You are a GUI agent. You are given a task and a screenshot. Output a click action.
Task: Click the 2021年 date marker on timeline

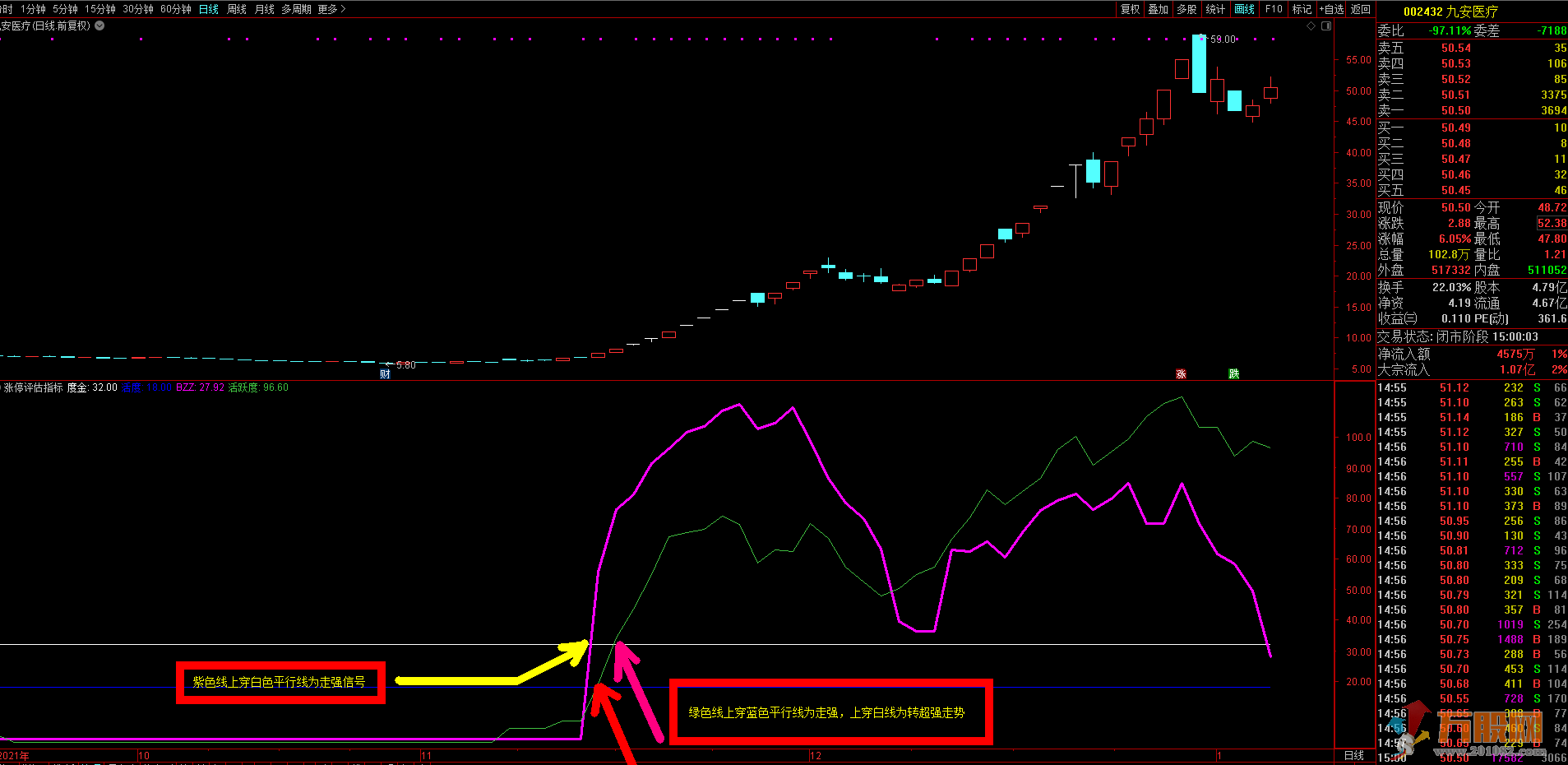coord(15,755)
